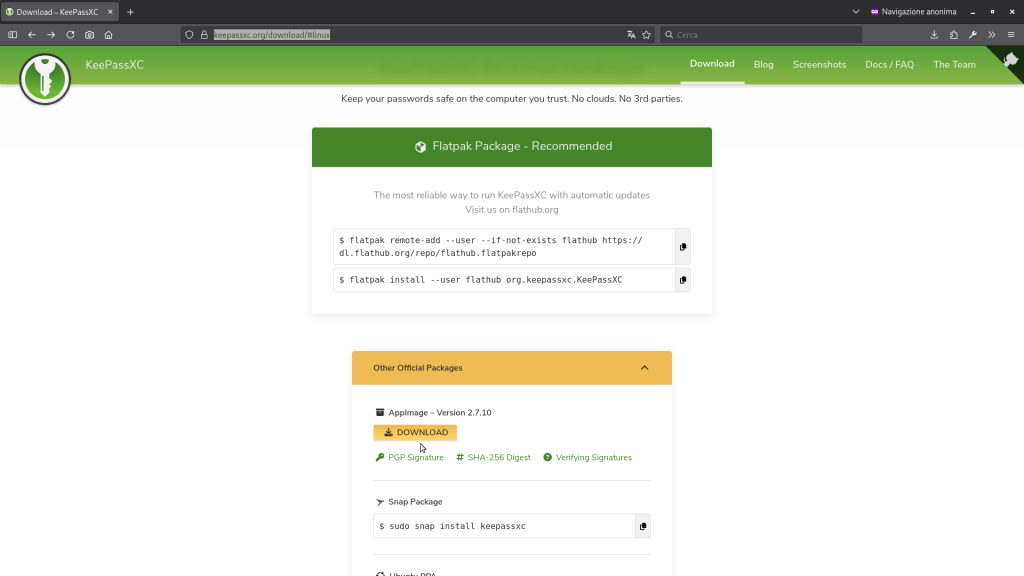This screenshot has width=1024, height=576.
Task: Open the Blog nav item
Action: 763,65
